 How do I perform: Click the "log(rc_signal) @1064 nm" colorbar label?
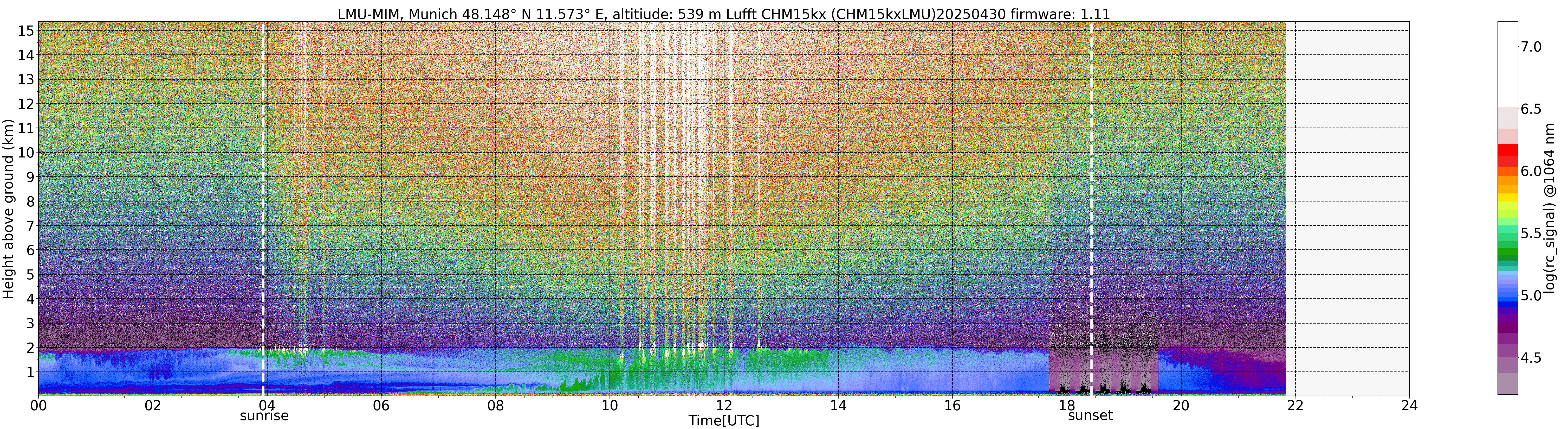[x=1550, y=209]
